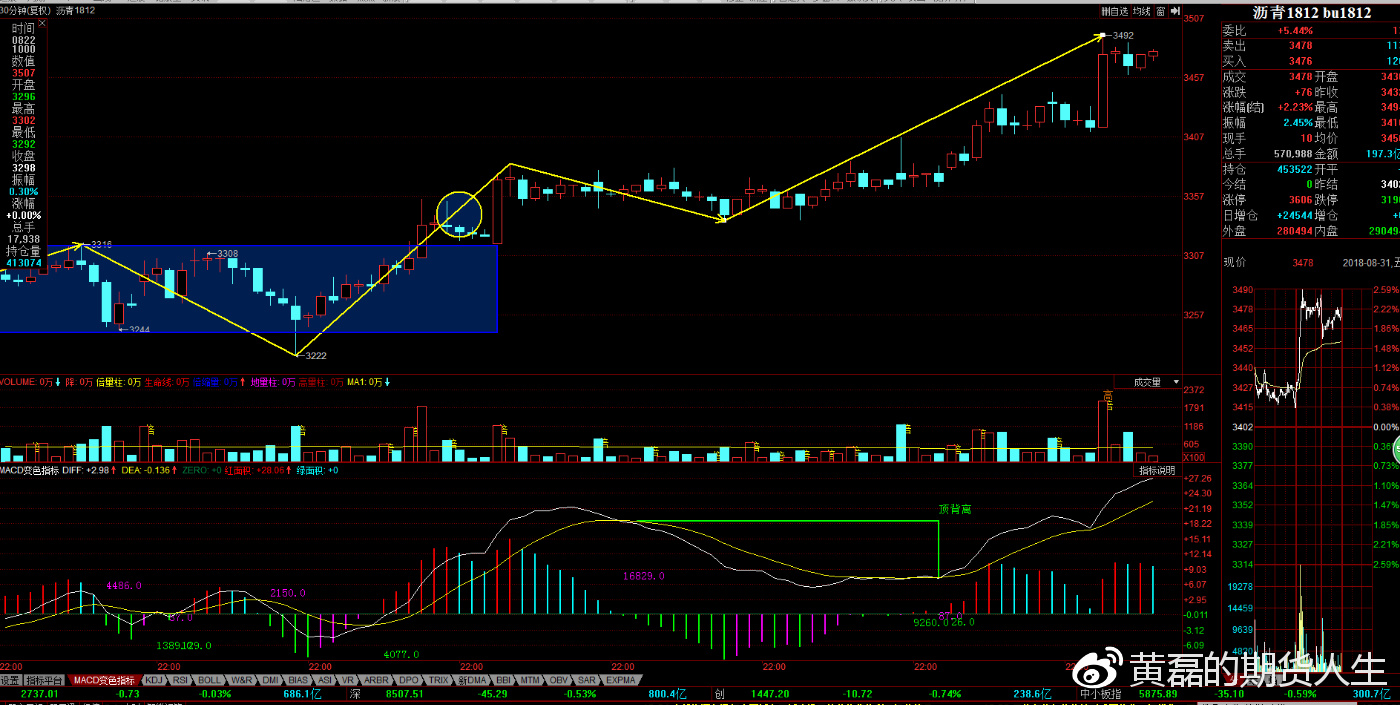The image size is (1400, 705).
Task: Click the 3308 price label
Action: (228, 254)
